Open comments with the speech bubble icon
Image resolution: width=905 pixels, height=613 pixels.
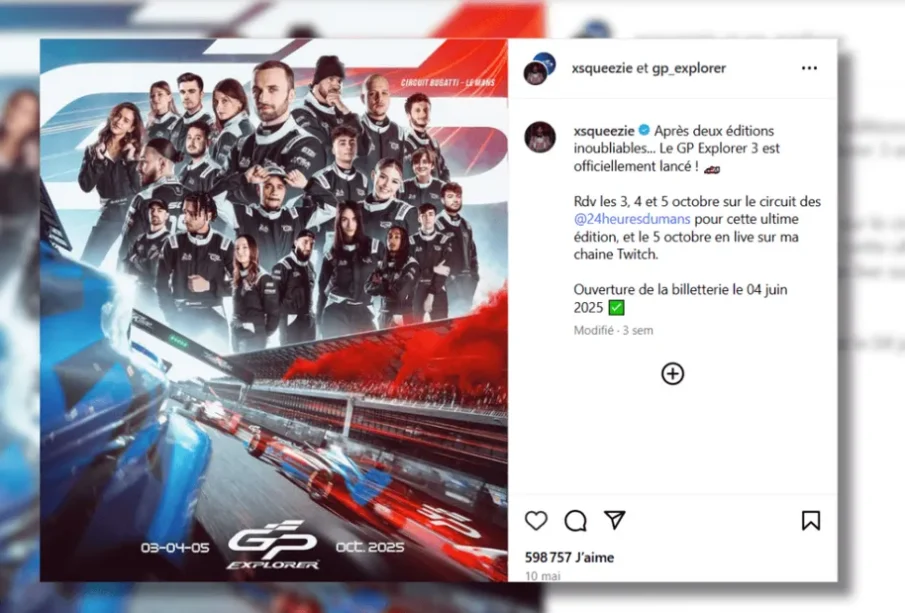[x=575, y=521]
